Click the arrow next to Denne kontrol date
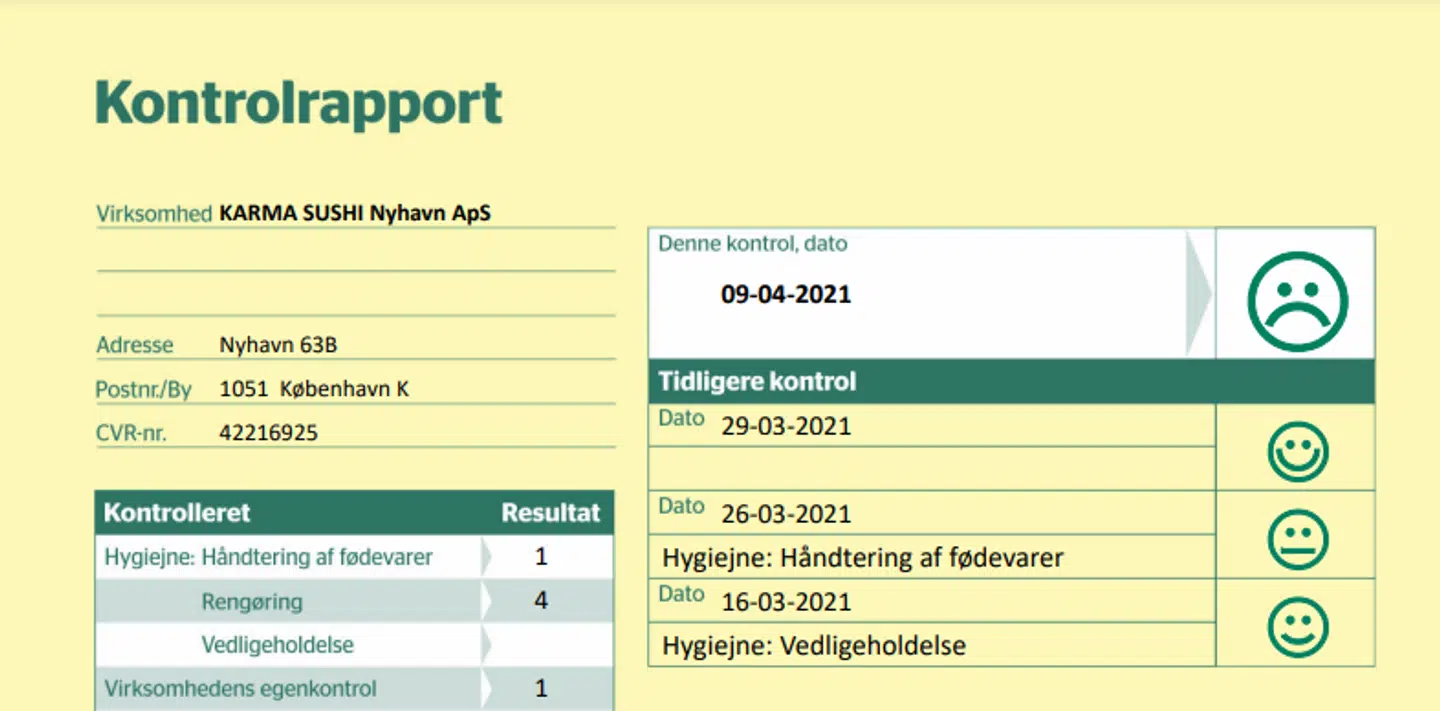The width and height of the screenshot is (1440, 711). [1198, 294]
